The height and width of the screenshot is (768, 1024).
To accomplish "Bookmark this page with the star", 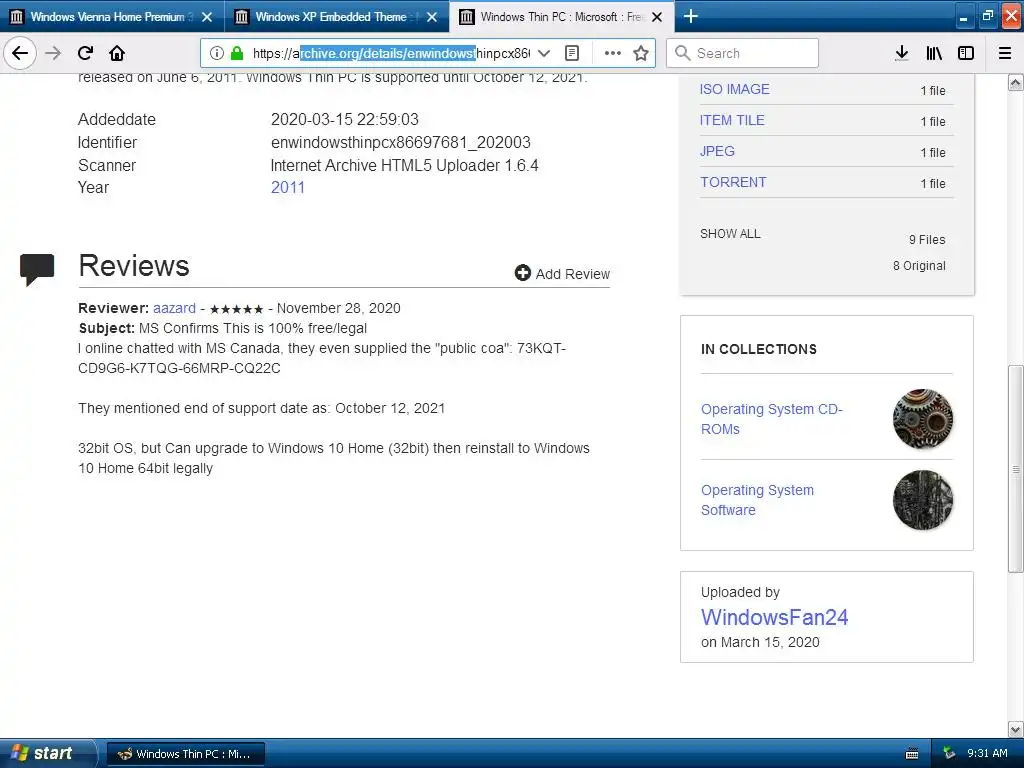I will click(641, 53).
